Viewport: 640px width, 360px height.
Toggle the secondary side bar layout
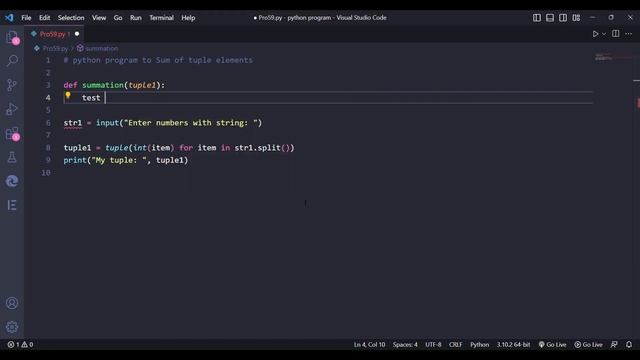tap(563, 18)
